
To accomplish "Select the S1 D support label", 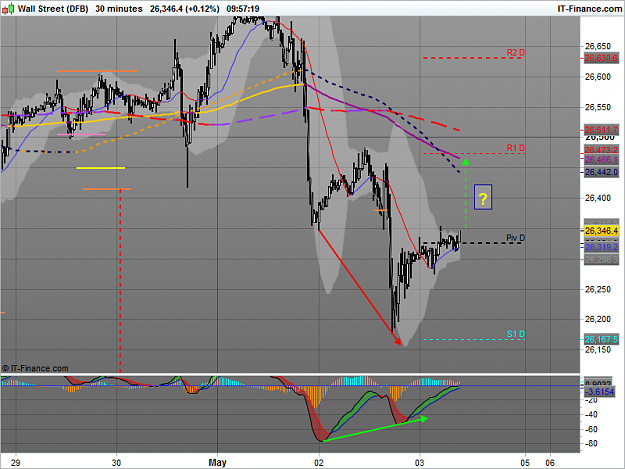I will click(x=515, y=334).
